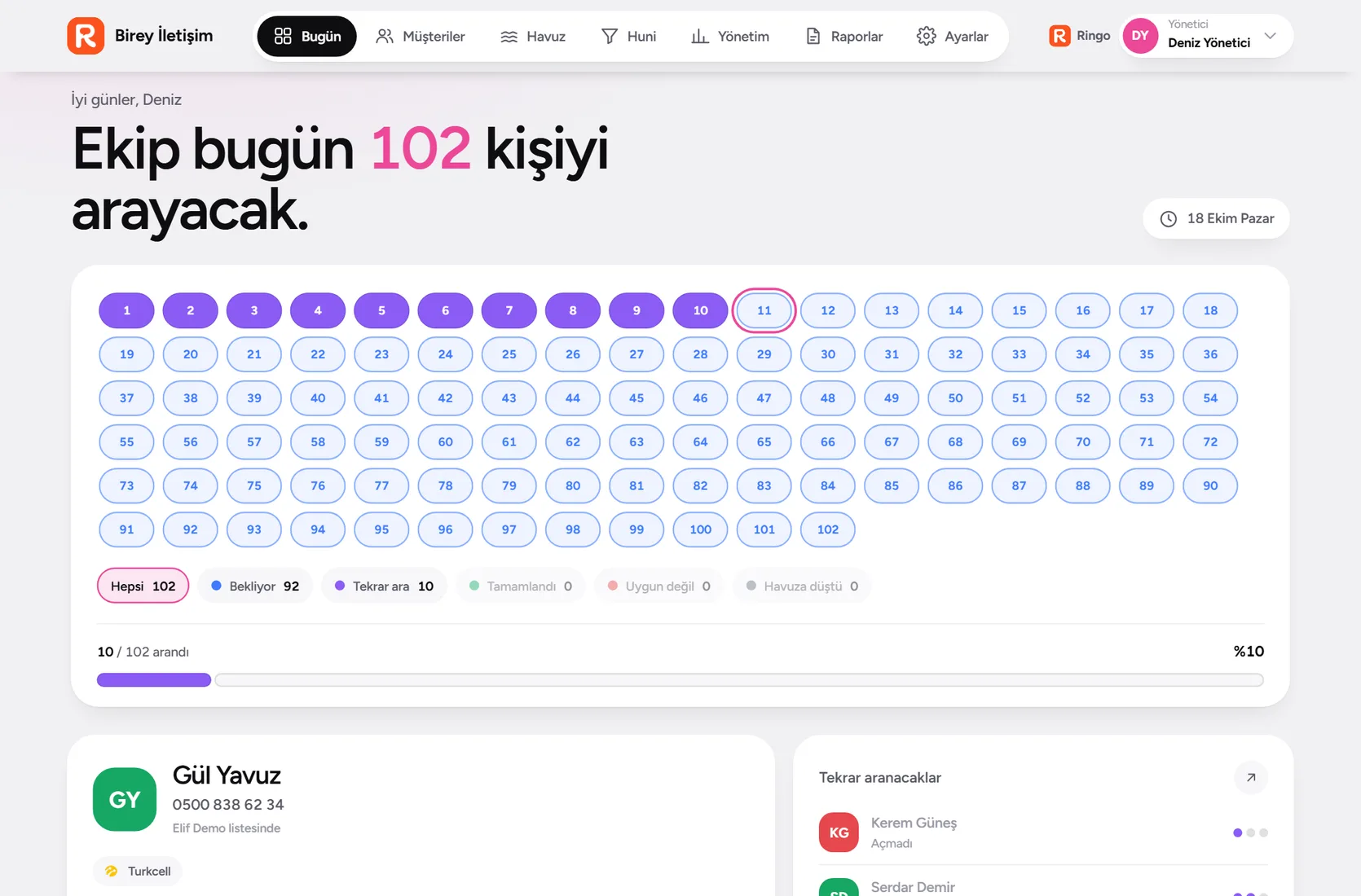The image size is (1361, 896).
Task: Click the Ringo logo icon
Action: 1059,36
